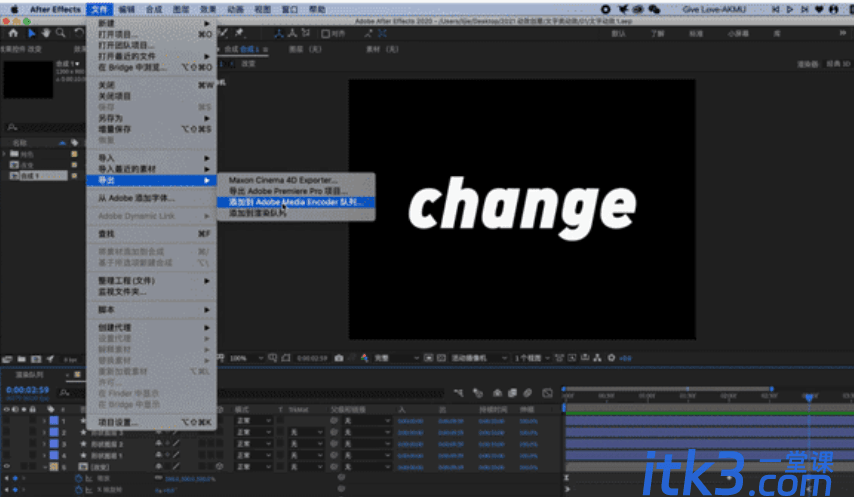Collapse layer 5 disclosure arrow
Screen dimensions: 854x497
(x=45, y=467)
